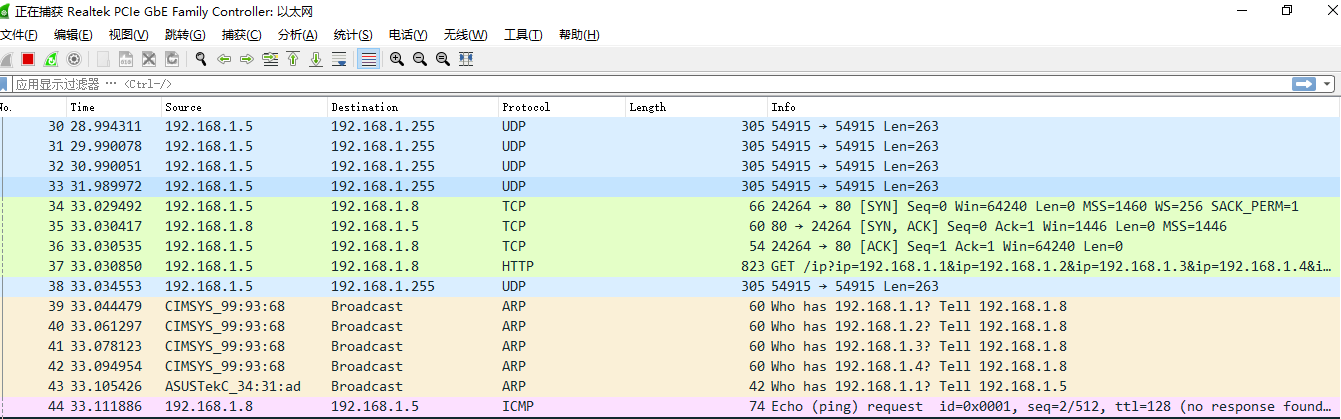Go forward to next packet arrow
1341x419 pixels.
point(246,59)
